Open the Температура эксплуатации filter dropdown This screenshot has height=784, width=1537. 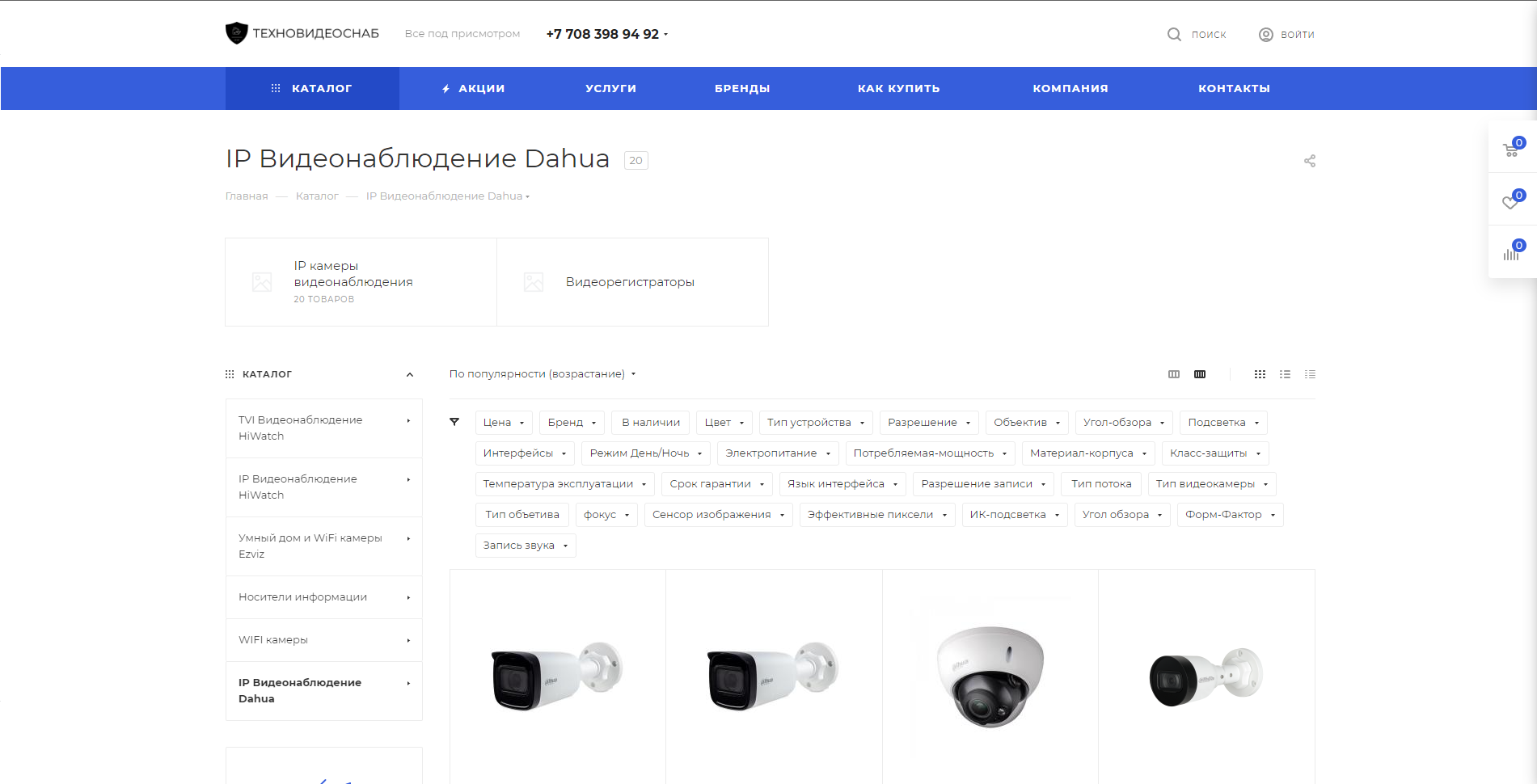click(x=565, y=484)
